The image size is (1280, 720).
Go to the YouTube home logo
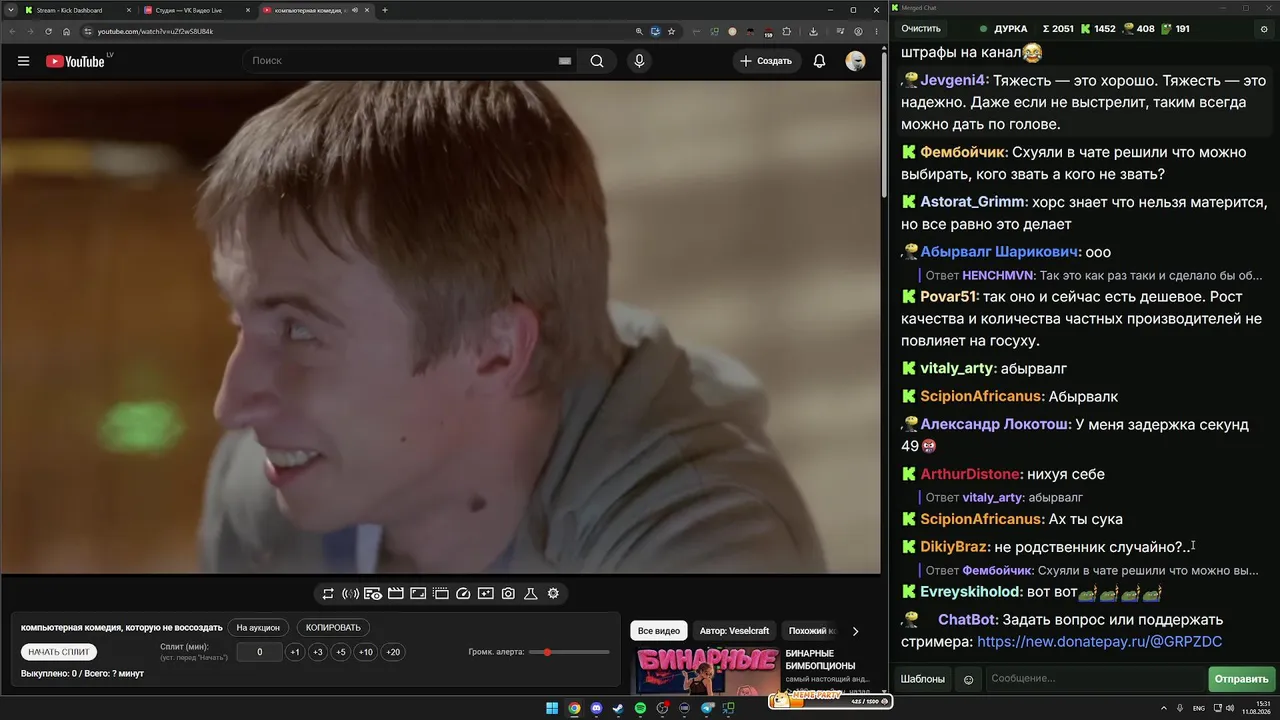76,61
